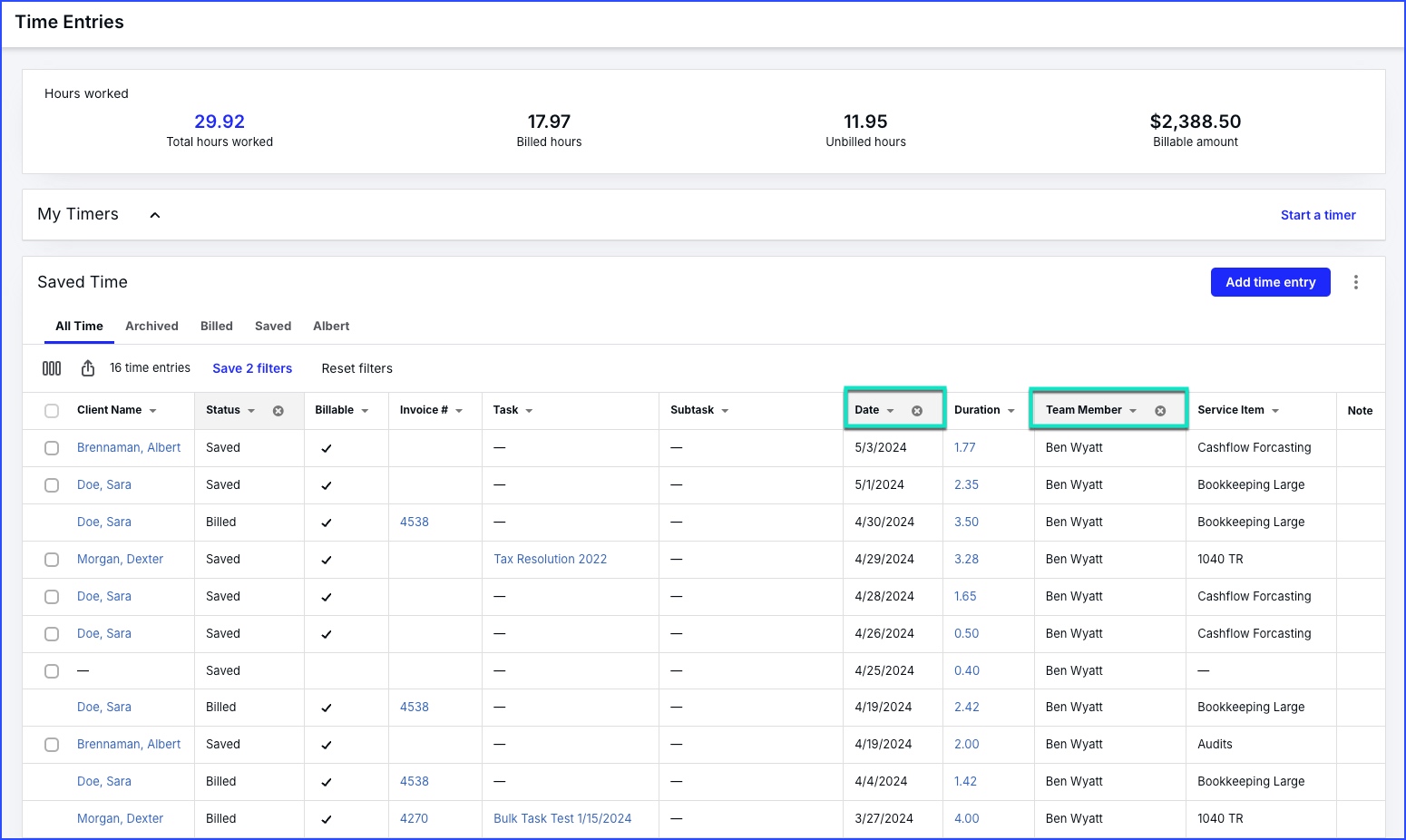Open the three-dot more options menu
1406x840 pixels.
click(x=1356, y=282)
